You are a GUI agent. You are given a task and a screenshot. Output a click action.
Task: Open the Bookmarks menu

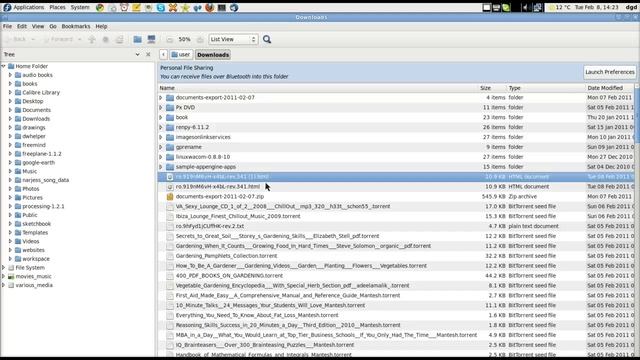[76, 26]
